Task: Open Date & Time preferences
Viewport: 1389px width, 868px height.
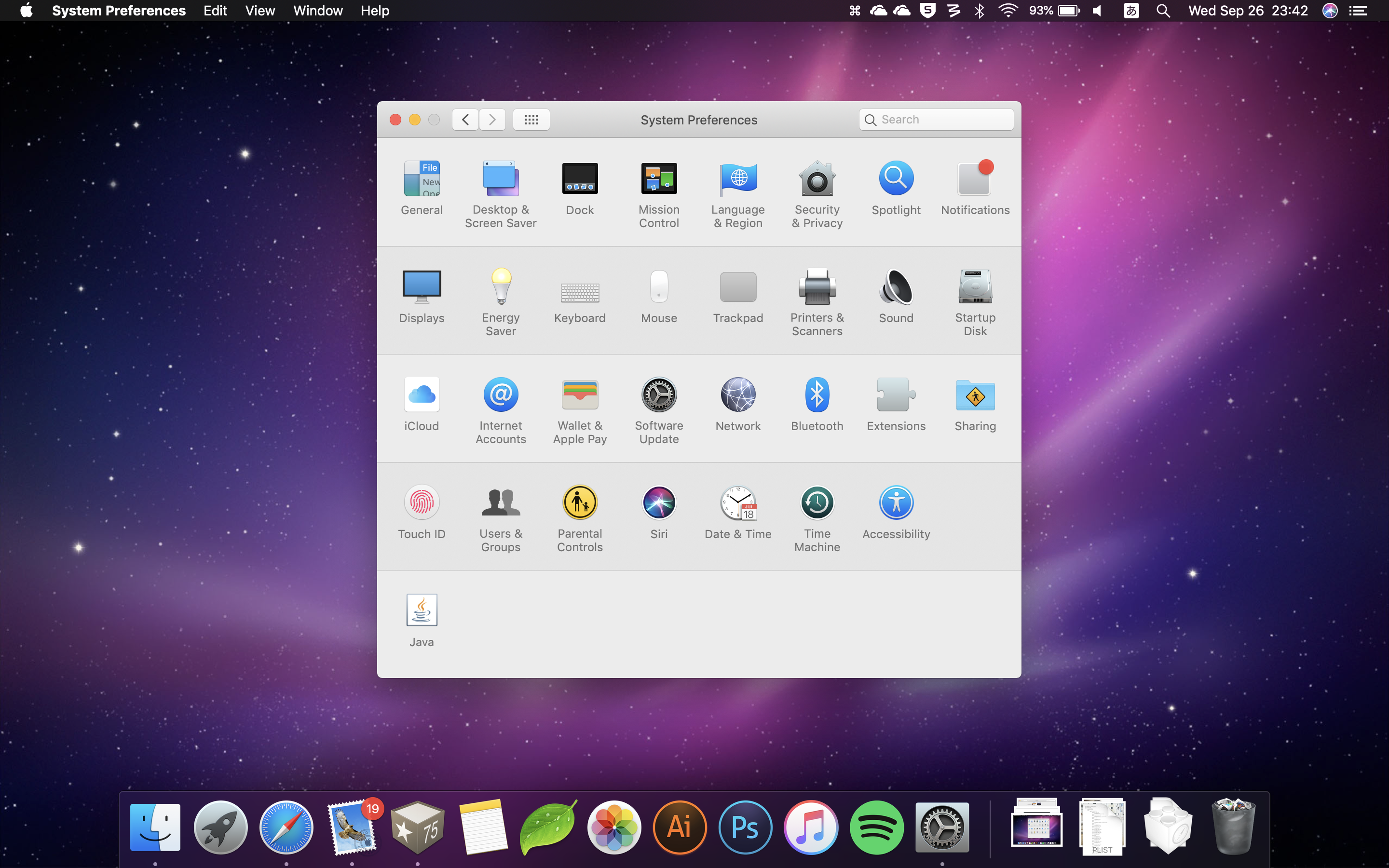Action: pos(738,512)
